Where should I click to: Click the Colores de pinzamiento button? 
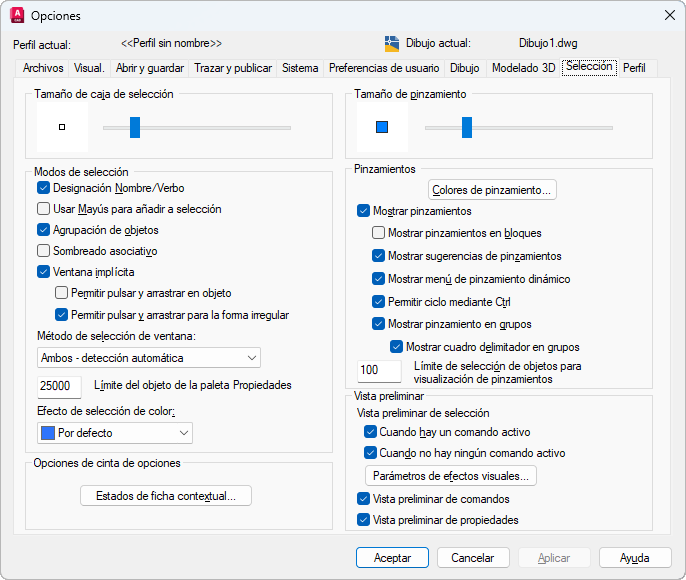(492, 189)
